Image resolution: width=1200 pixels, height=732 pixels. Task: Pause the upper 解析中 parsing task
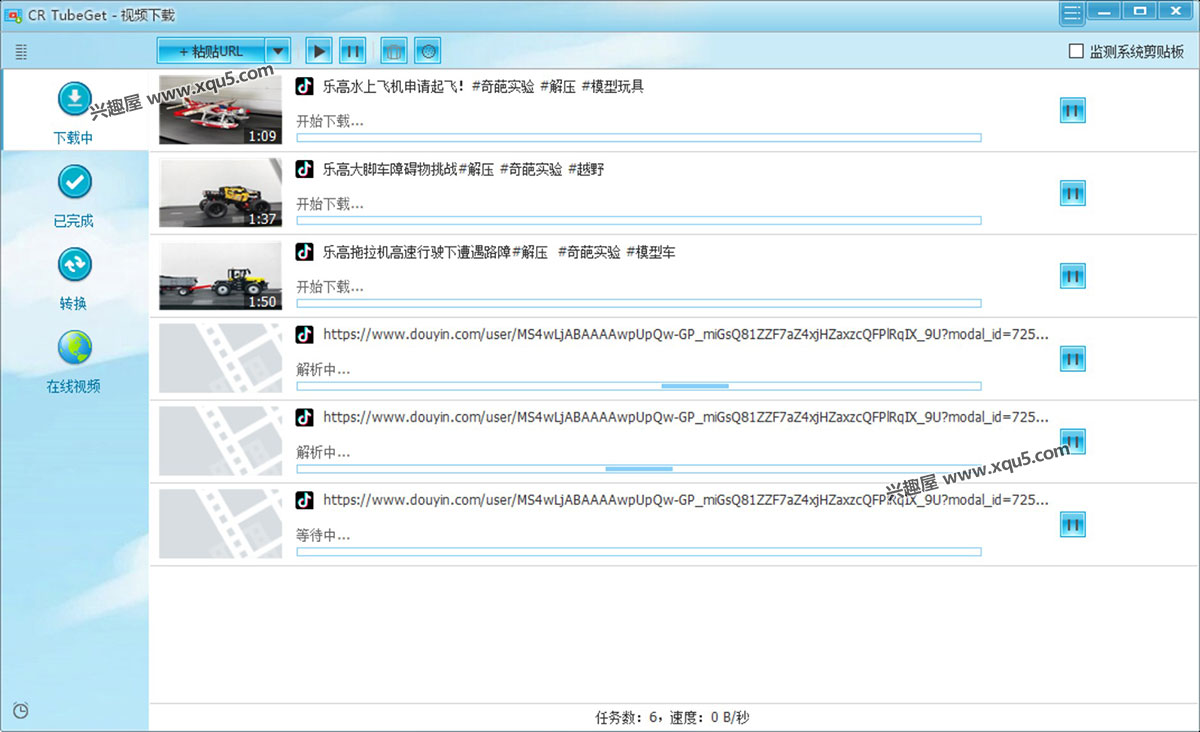[x=1073, y=359]
